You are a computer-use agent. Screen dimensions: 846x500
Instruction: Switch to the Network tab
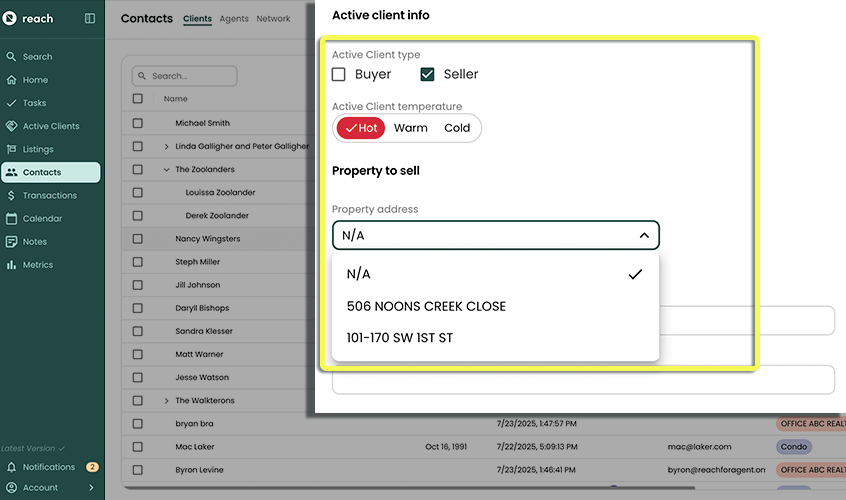[x=273, y=19]
